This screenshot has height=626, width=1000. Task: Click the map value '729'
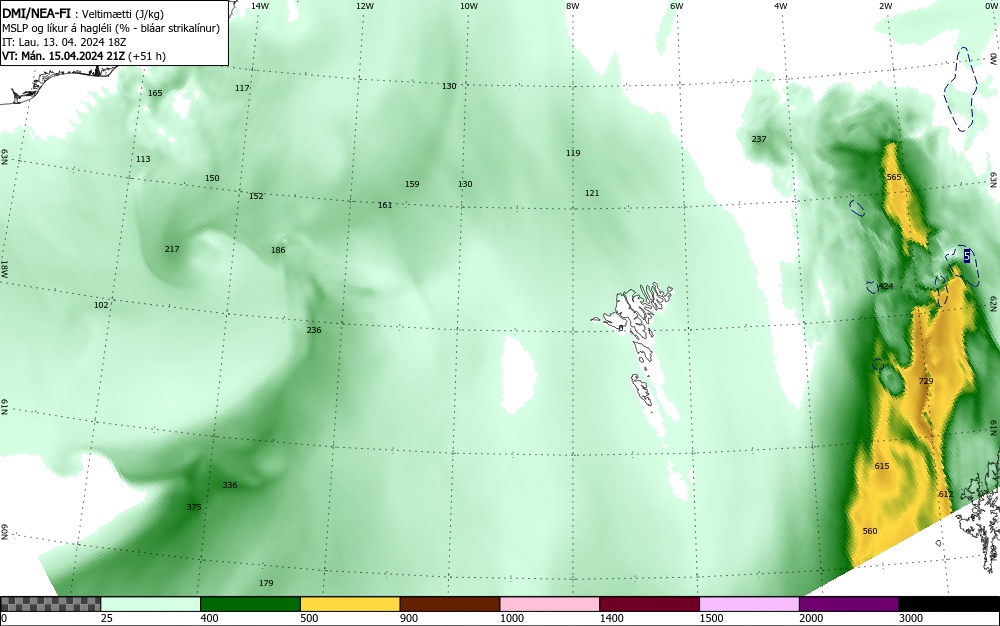click(926, 381)
